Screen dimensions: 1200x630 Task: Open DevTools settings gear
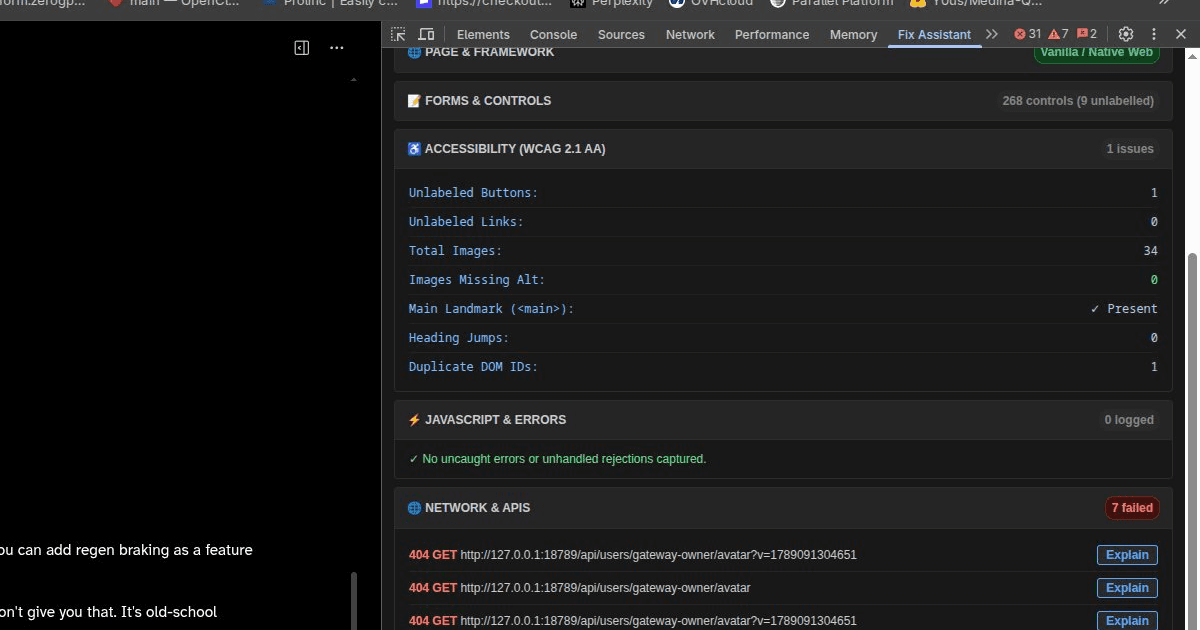point(1125,34)
